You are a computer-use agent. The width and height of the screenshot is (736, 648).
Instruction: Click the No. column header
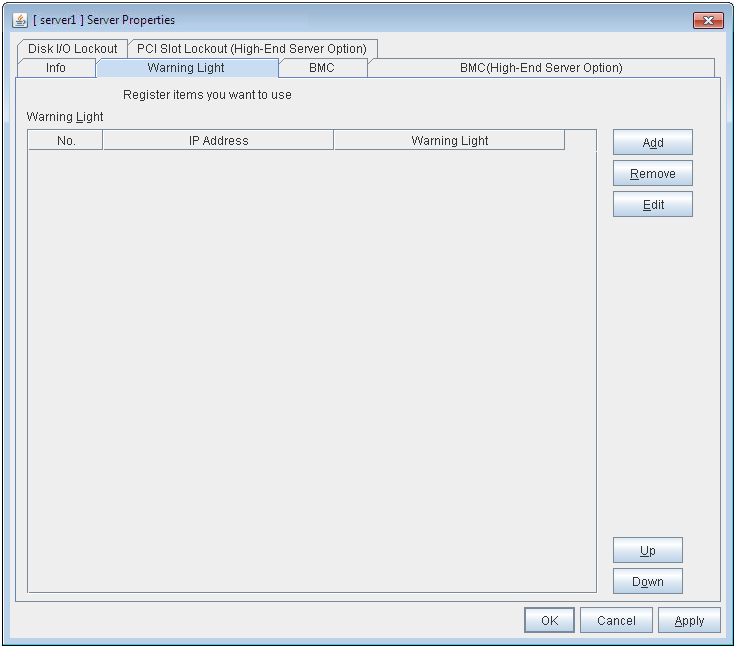[x=66, y=141]
